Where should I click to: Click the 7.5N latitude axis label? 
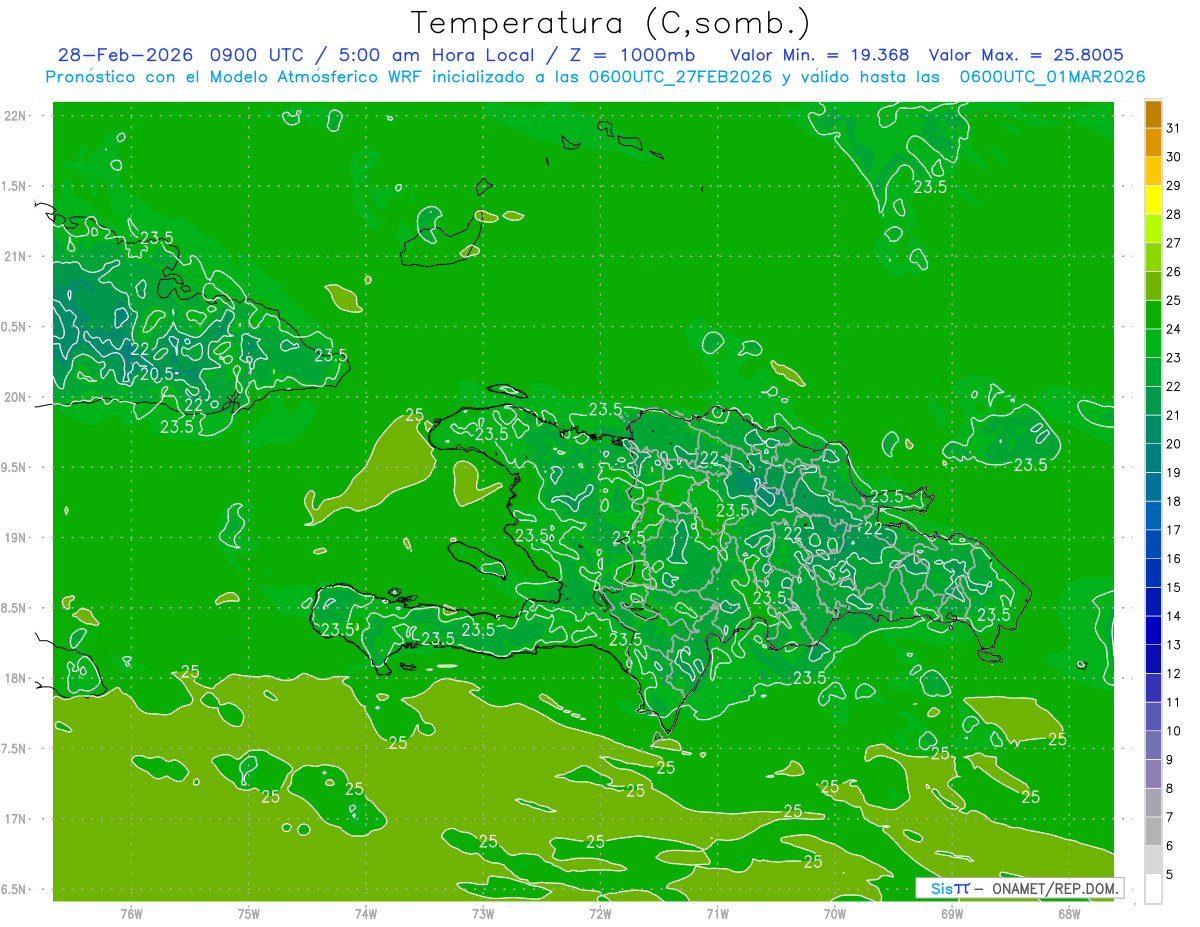(15, 749)
